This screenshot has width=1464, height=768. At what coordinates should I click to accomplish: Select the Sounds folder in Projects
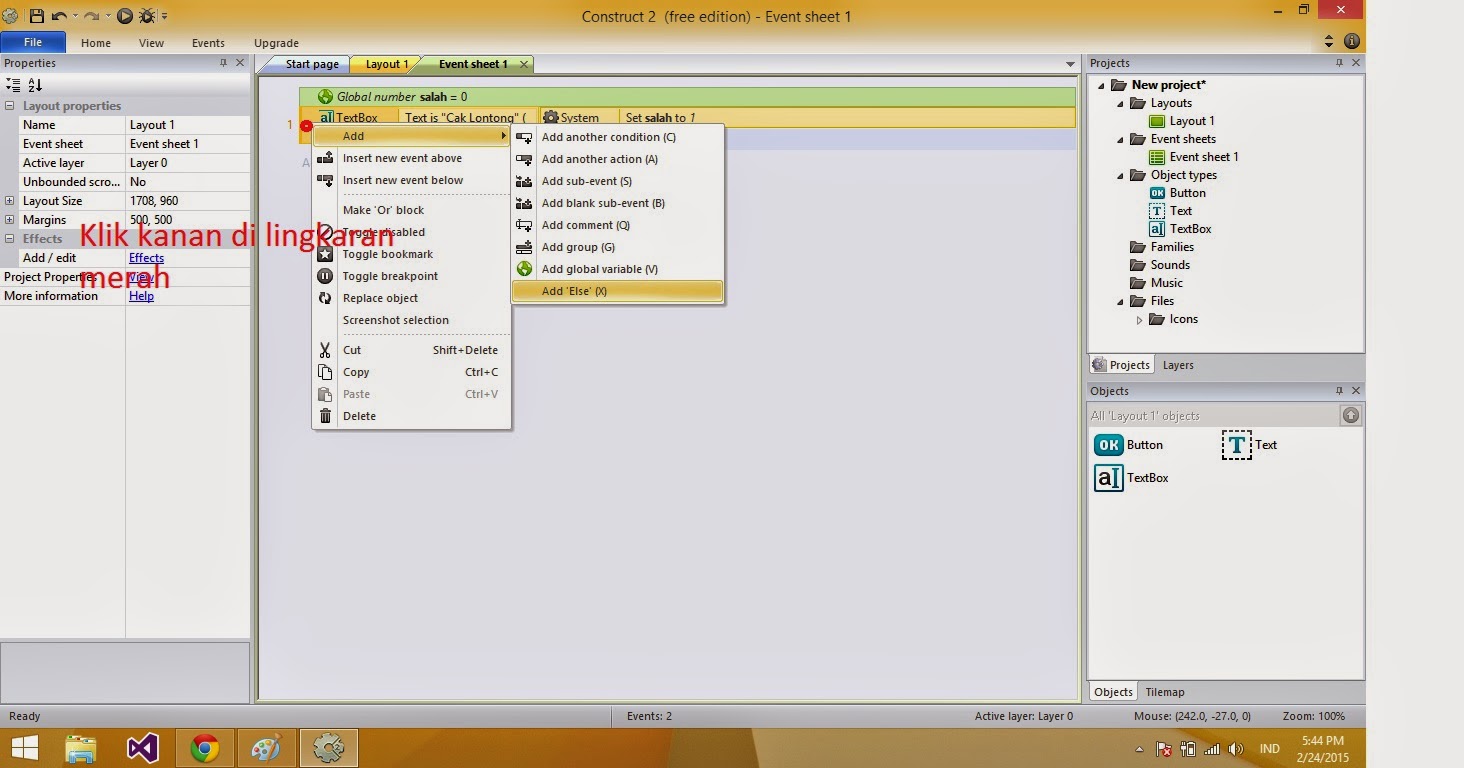(1170, 265)
